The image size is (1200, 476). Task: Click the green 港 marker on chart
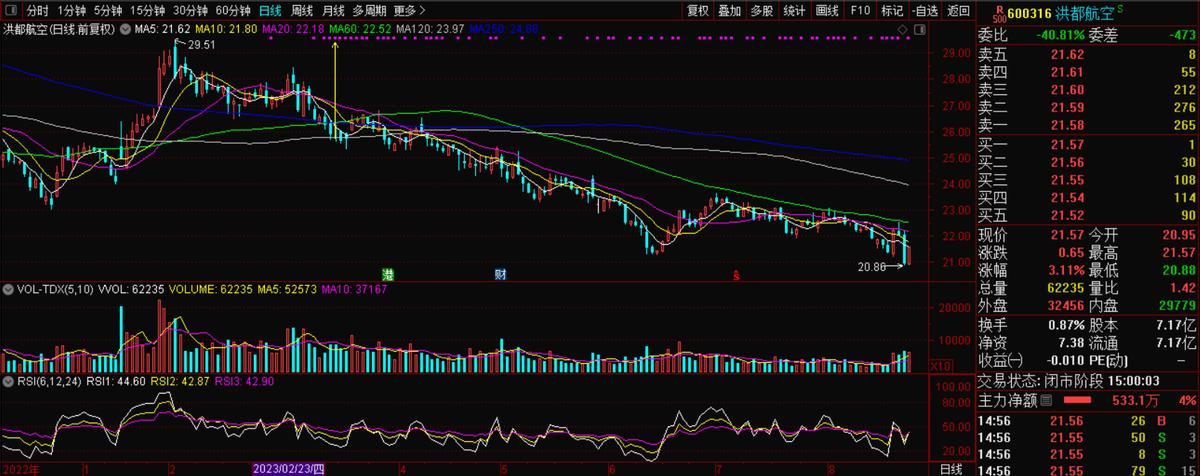[389, 273]
